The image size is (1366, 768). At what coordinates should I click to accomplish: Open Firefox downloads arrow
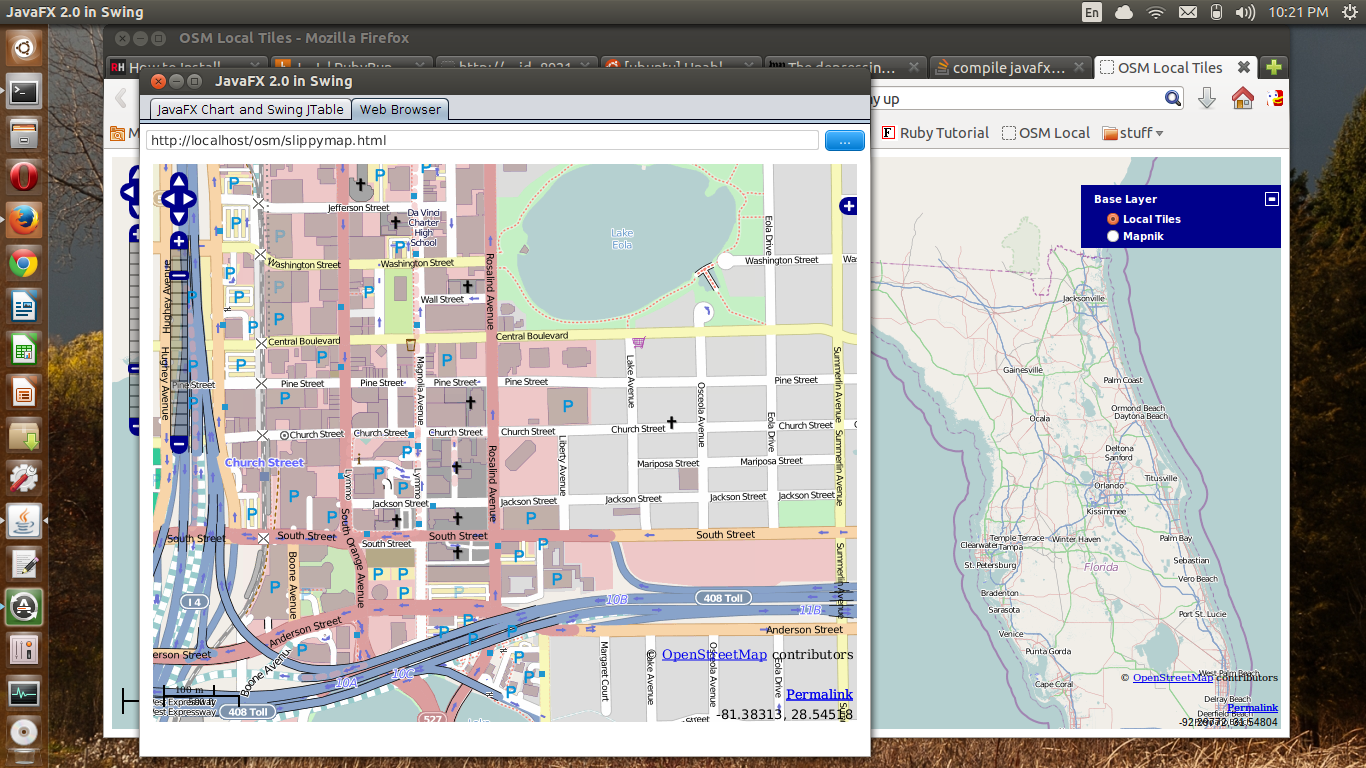(x=1207, y=98)
